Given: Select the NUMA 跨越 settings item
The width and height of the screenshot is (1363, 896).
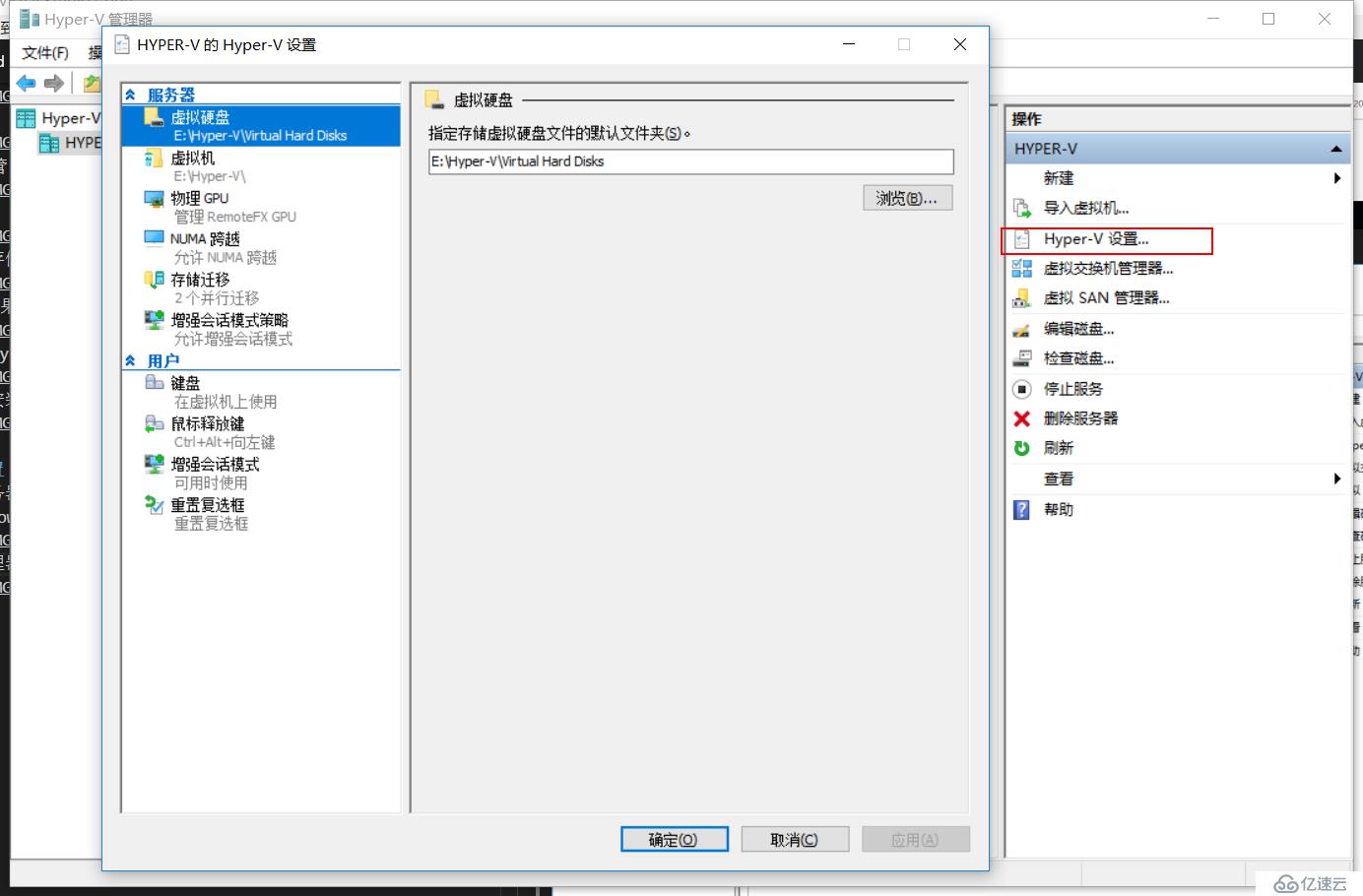Looking at the screenshot, I should pos(261,247).
